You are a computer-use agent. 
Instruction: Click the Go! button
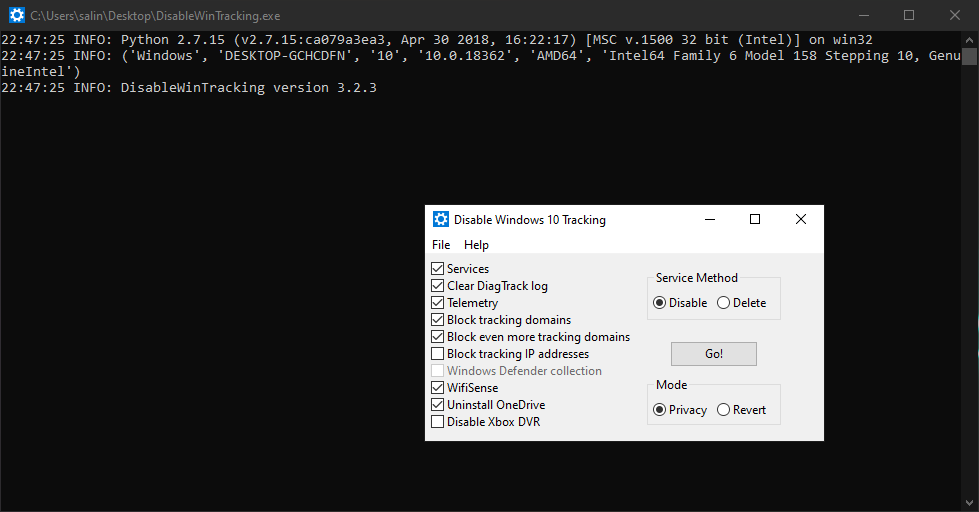click(x=714, y=354)
